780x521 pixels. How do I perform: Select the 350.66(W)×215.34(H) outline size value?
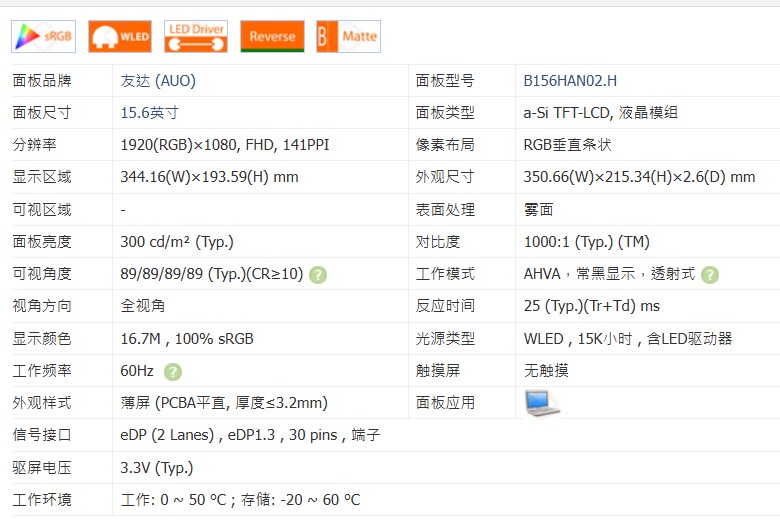coord(639,178)
